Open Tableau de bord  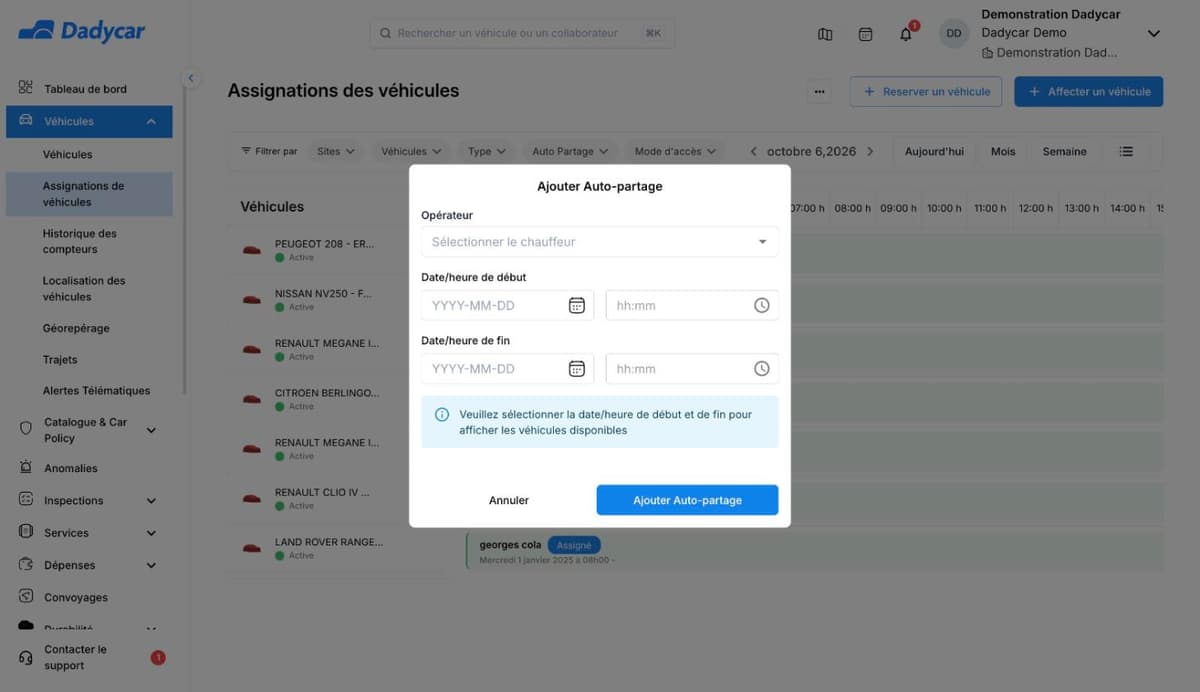85,89
